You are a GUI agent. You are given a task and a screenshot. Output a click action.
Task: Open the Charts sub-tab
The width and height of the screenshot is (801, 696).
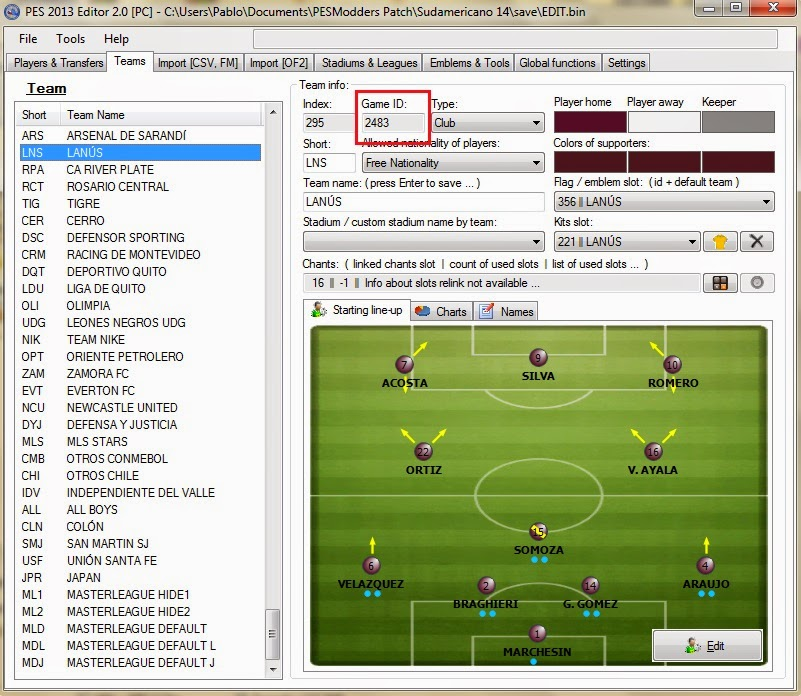[441, 311]
